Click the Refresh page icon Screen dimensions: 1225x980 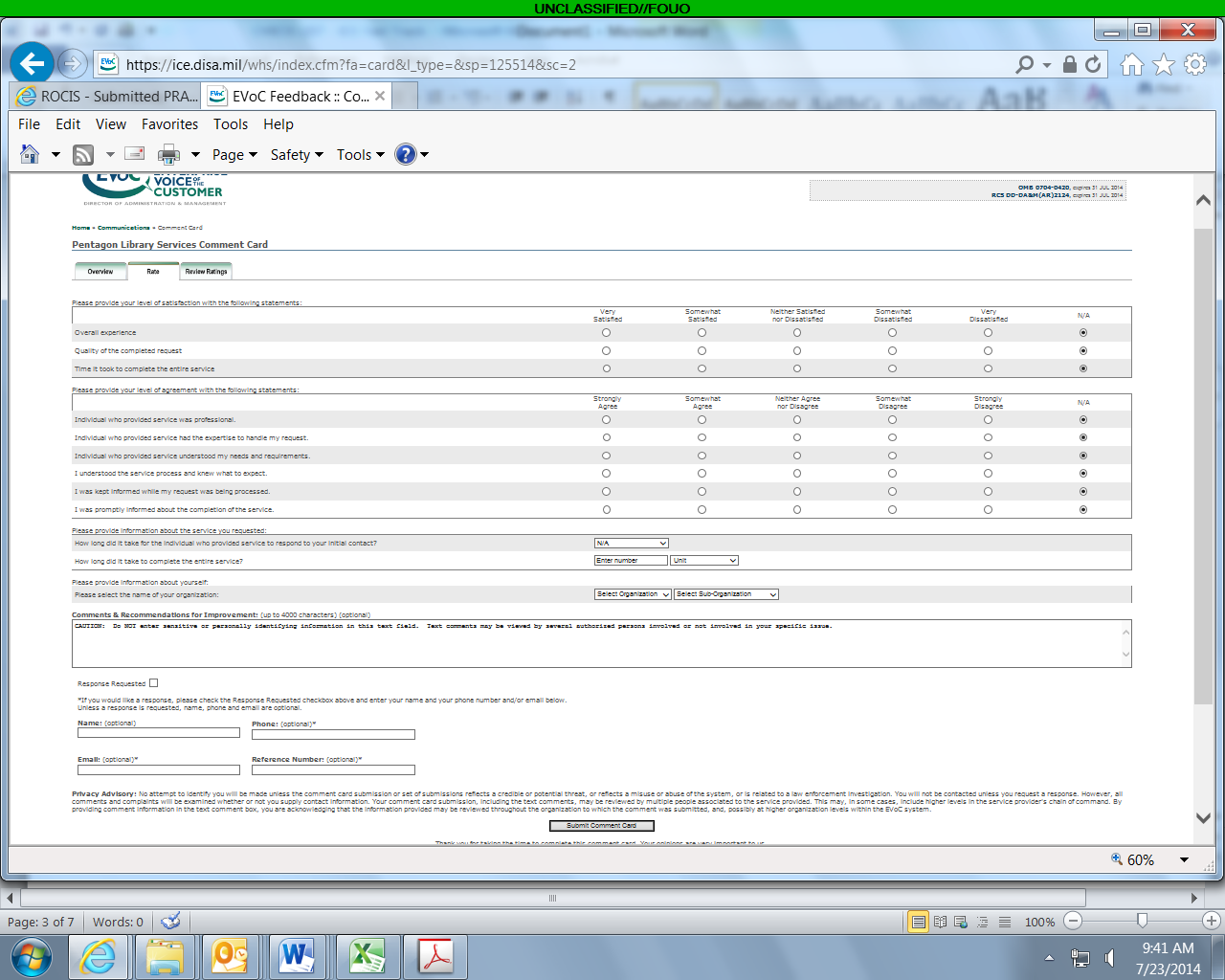coord(1093,64)
